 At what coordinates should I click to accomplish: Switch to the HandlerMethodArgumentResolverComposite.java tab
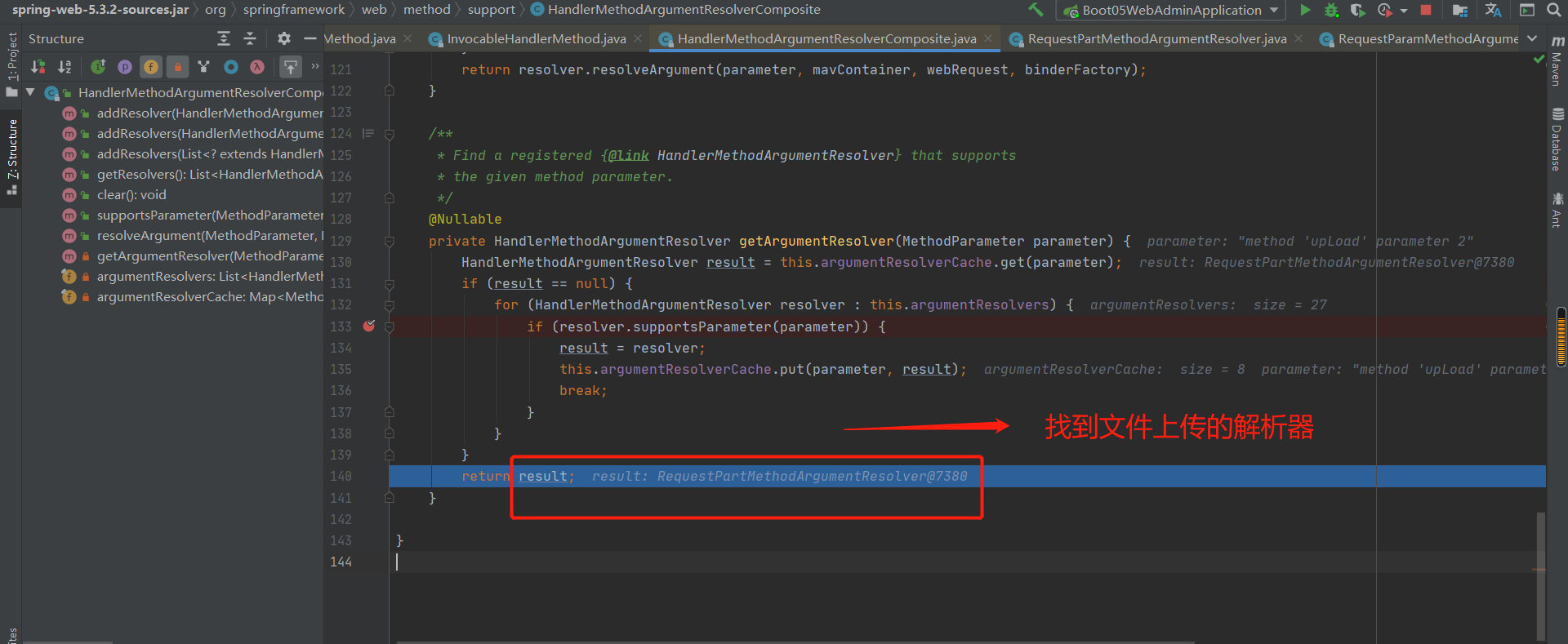tap(826, 38)
